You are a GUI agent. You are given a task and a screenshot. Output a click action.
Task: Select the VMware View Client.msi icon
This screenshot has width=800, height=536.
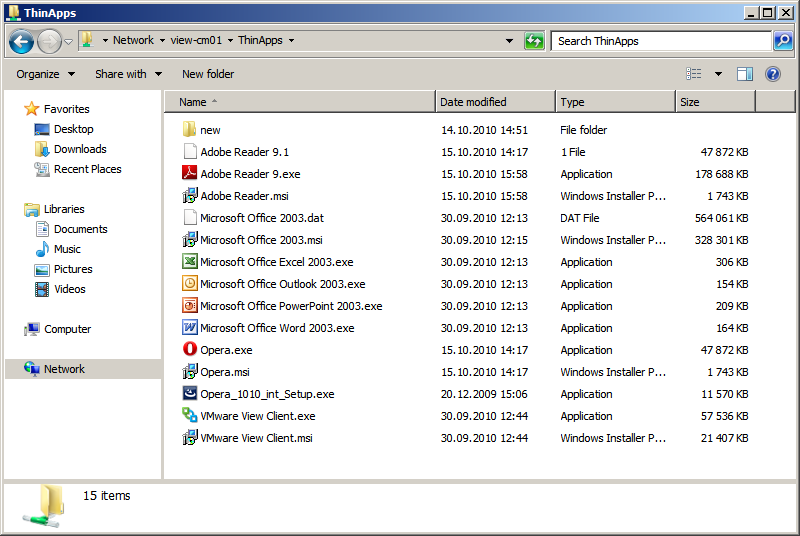click(189, 437)
